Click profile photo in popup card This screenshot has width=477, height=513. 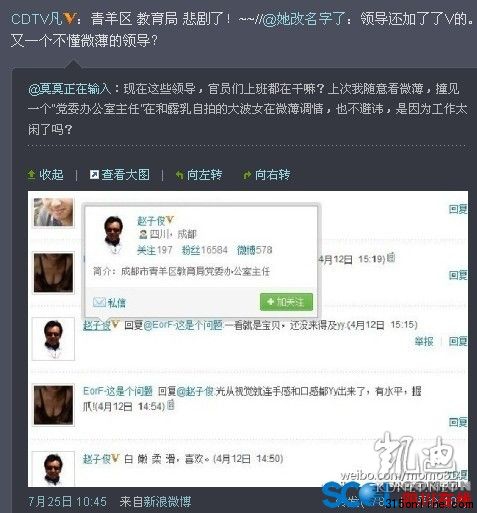[114, 233]
